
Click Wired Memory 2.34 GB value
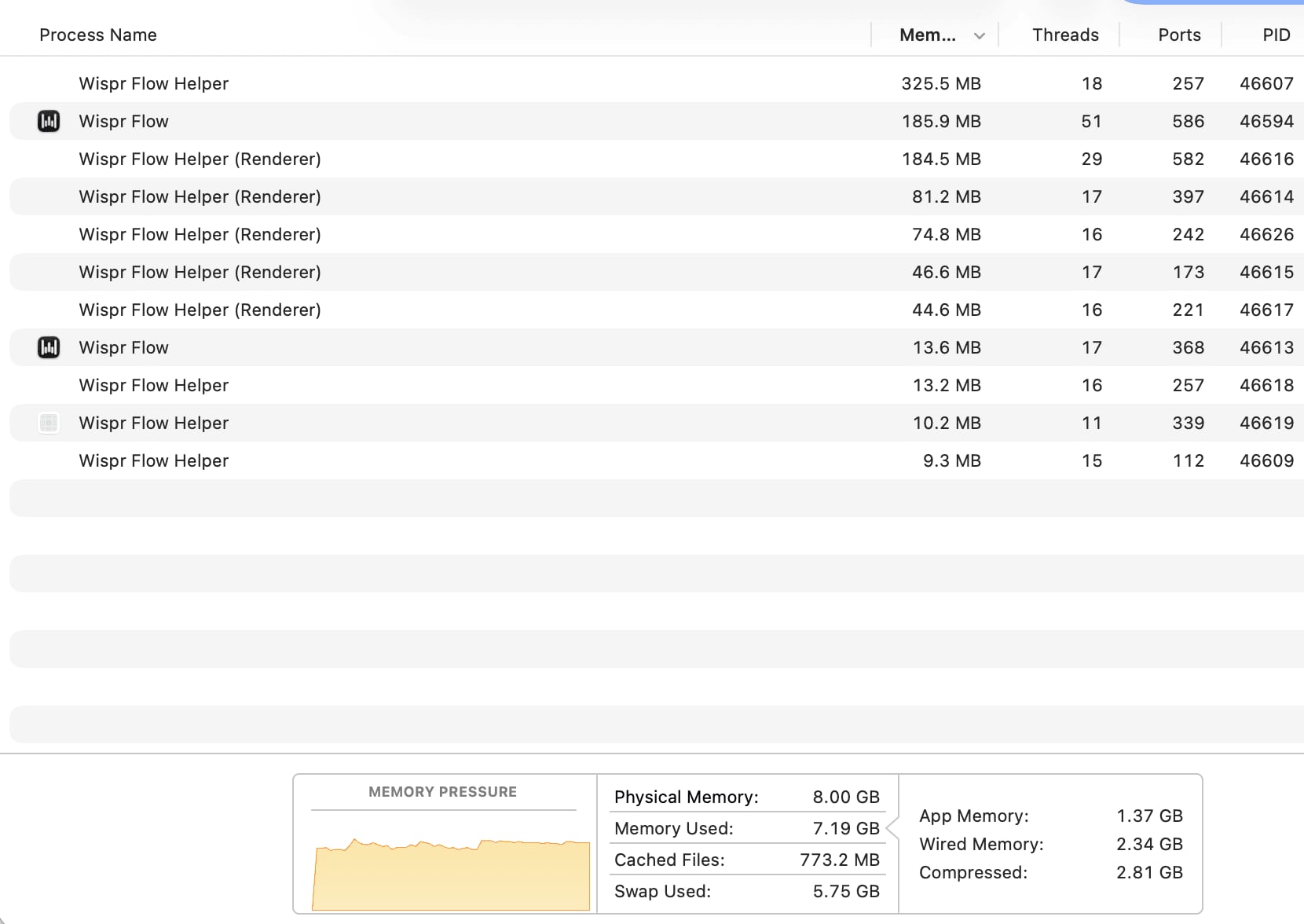(1149, 844)
